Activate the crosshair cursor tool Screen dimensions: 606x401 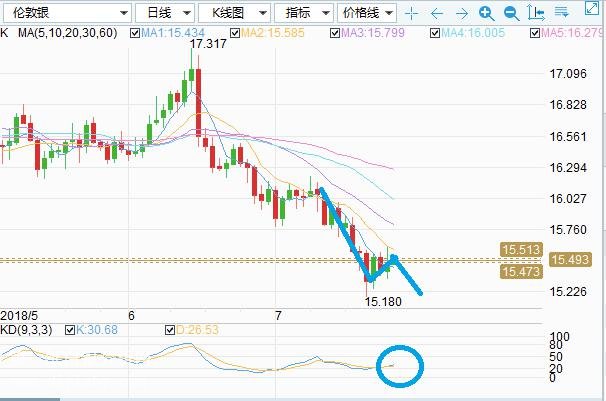coord(411,14)
